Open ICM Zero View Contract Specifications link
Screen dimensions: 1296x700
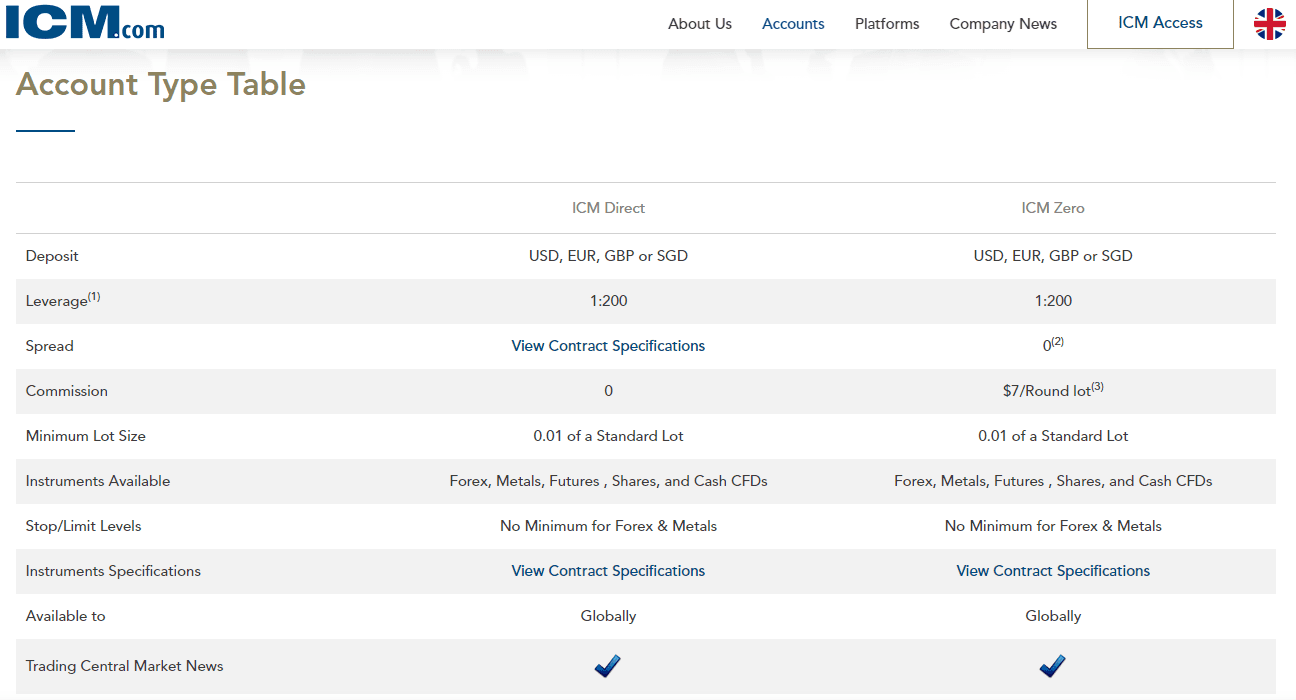pos(1053,571)
